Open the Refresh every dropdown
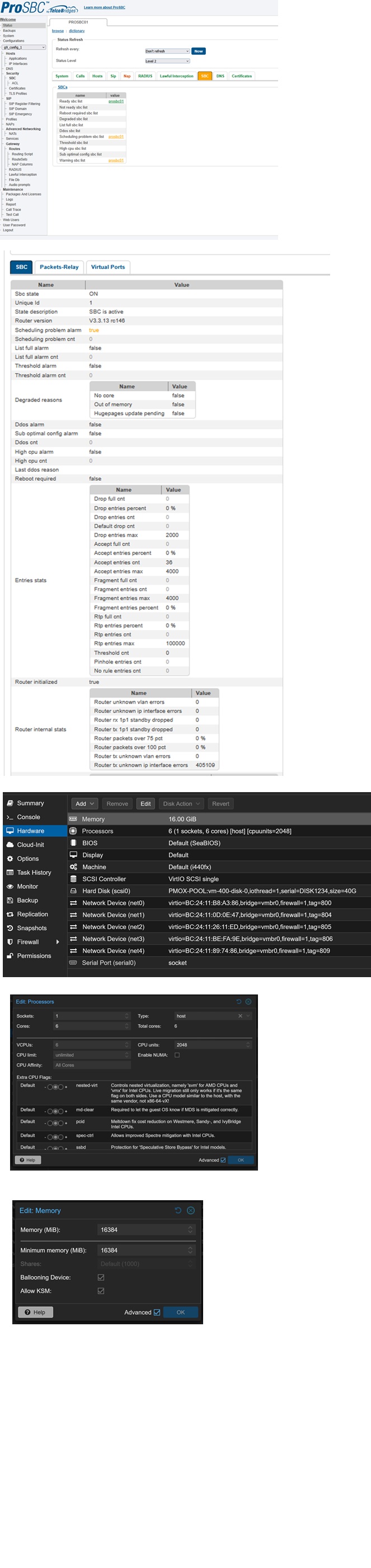 [167, 51]
